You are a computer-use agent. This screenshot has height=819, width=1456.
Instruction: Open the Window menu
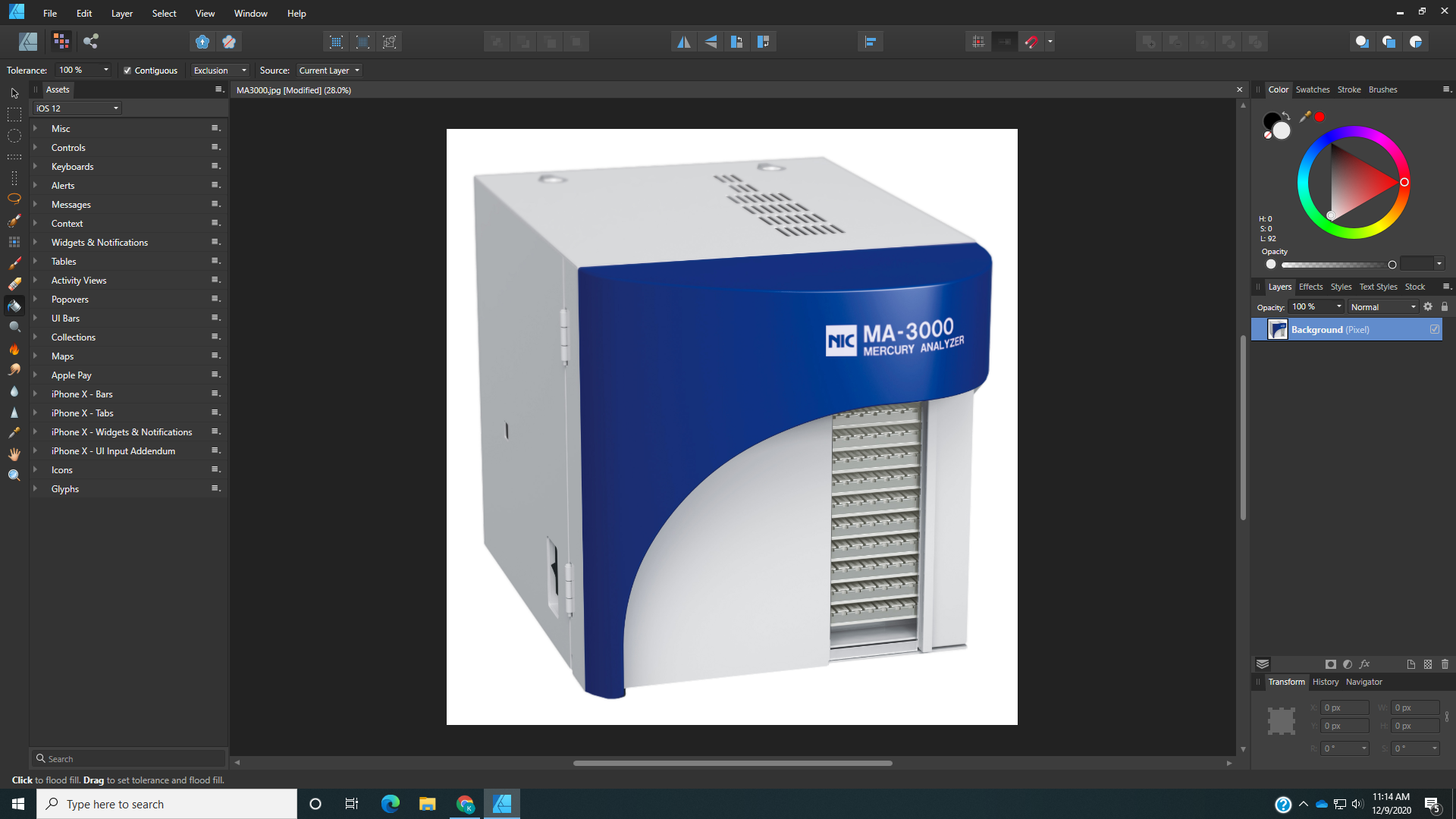(251, 14)
